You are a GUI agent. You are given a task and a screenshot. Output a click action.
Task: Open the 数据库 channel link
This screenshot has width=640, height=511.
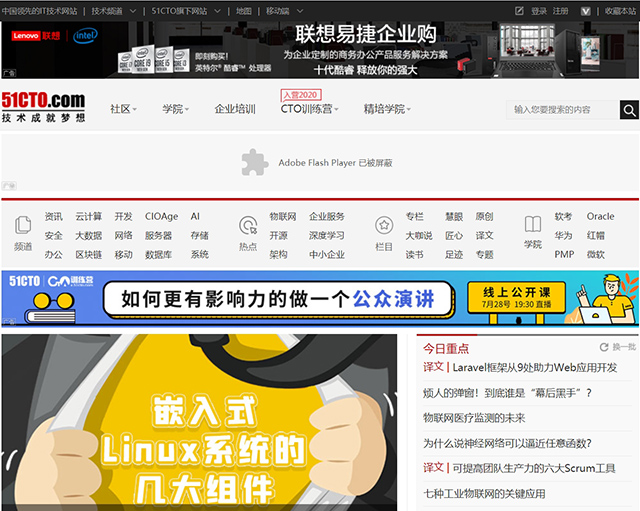tap(158, 255)
